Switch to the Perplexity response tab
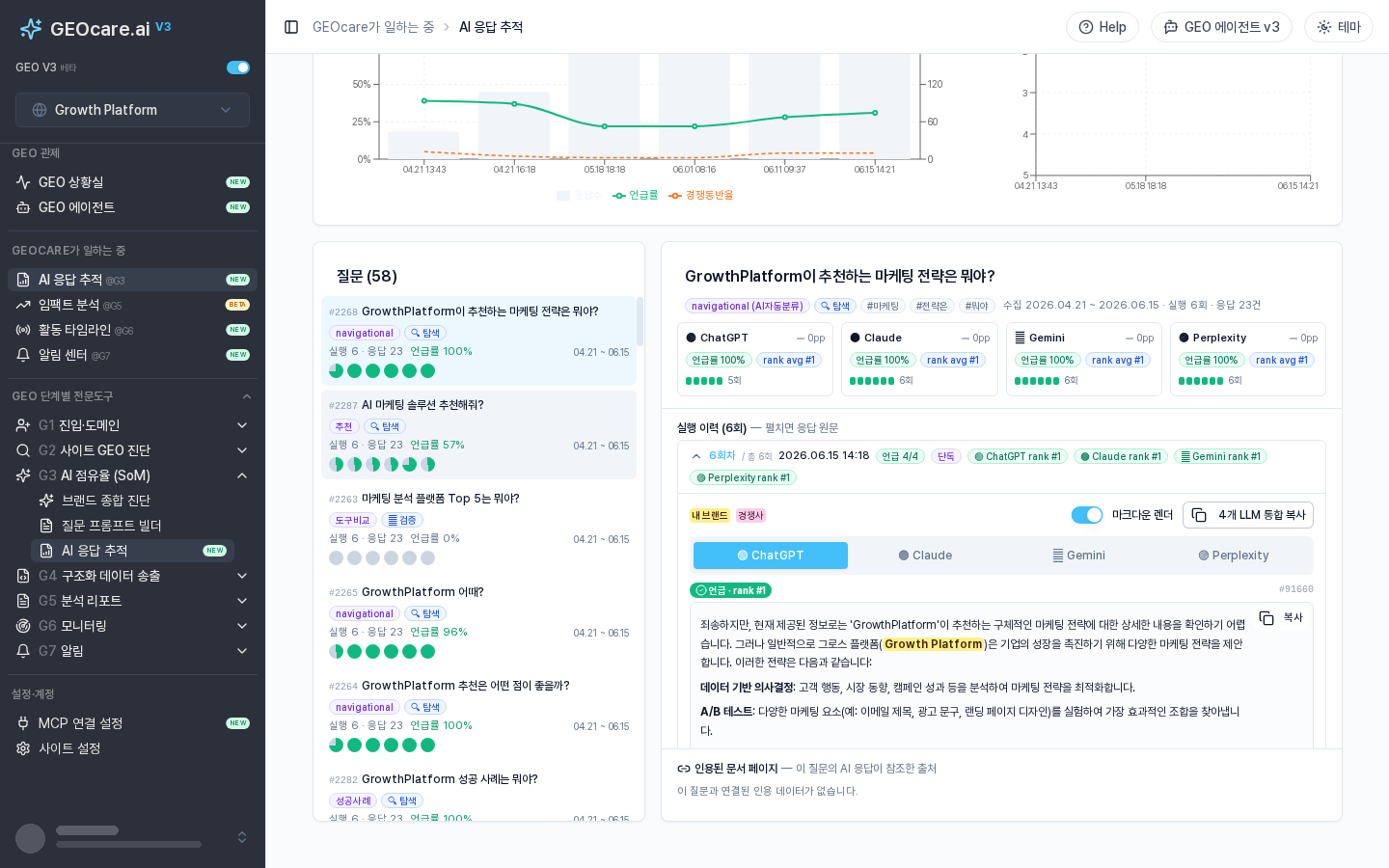Image resolution: width=1389 pixels, height=868 pixels. tap(1234, 556)
